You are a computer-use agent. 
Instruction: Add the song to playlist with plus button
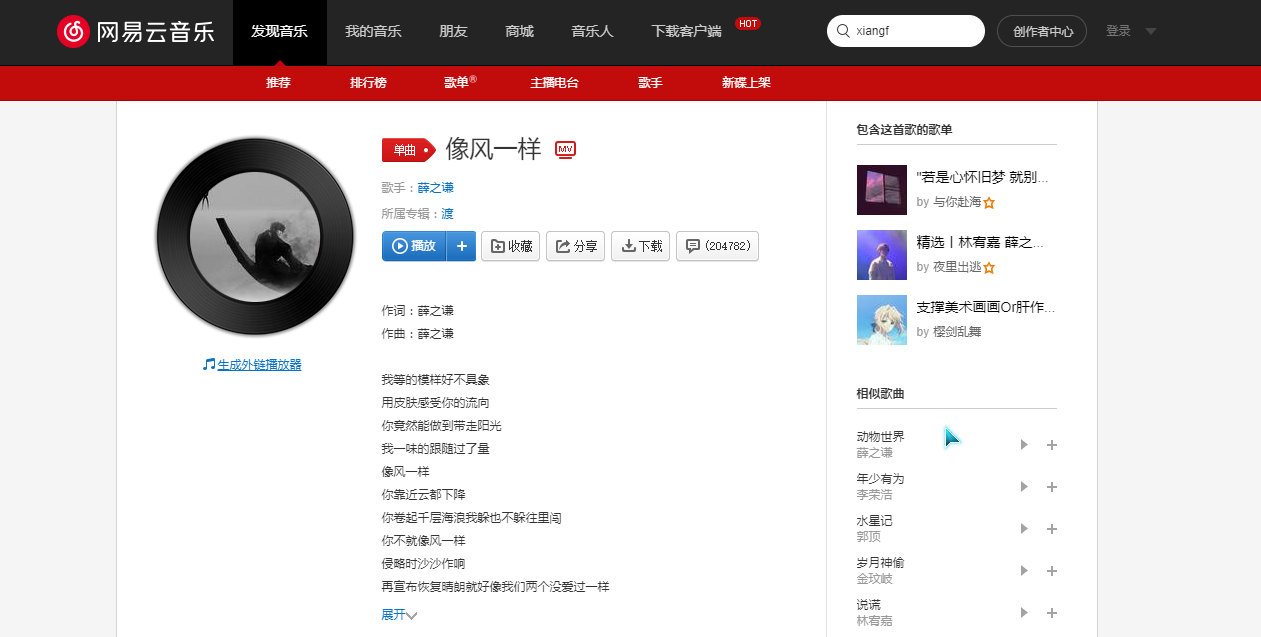pos(461,246)
